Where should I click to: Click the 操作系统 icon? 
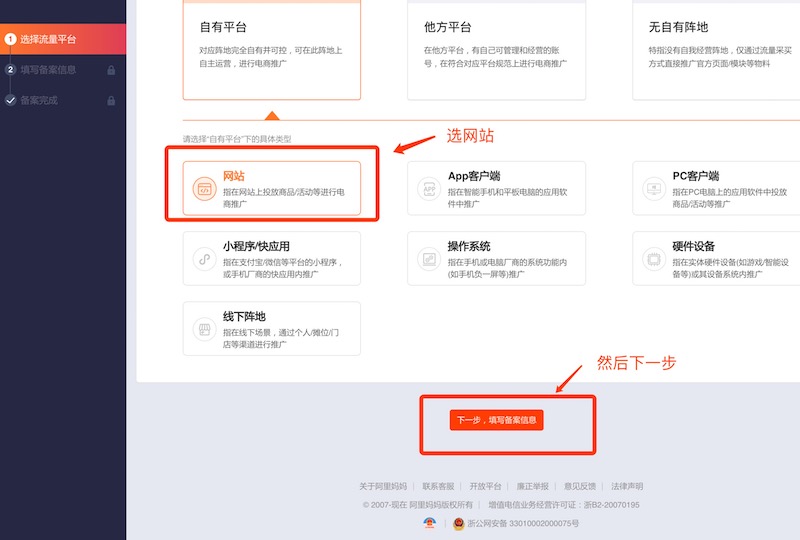[429, 259]
